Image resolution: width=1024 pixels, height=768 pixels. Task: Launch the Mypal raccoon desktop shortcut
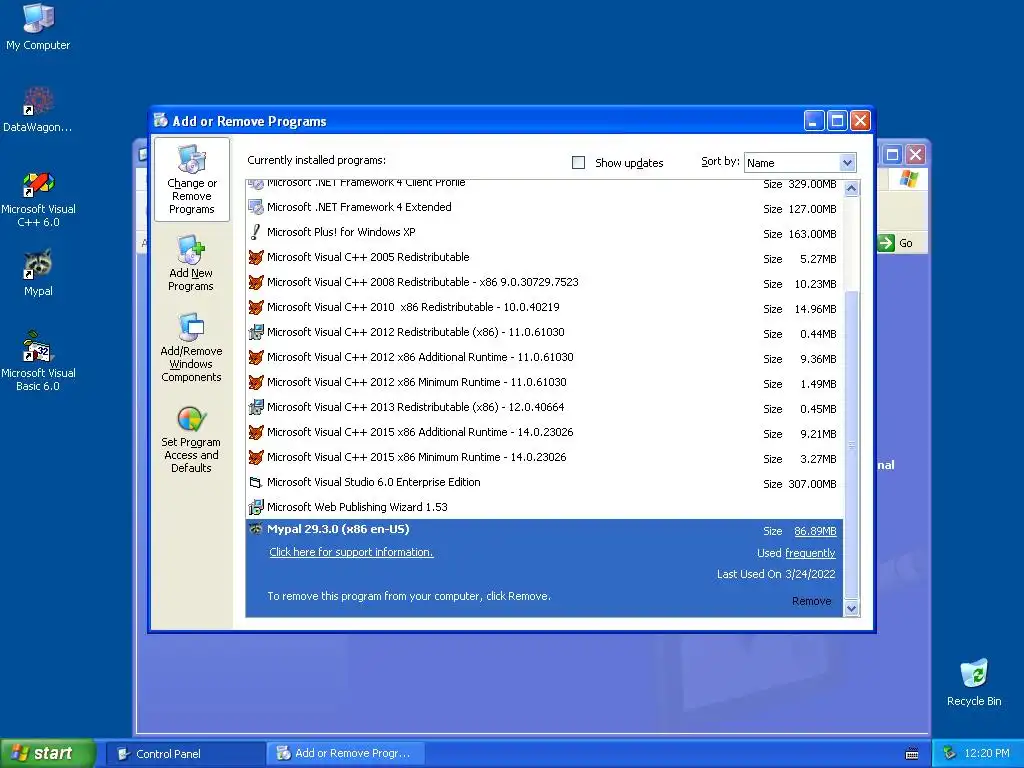pyautogui.click(x=38, y=273)
